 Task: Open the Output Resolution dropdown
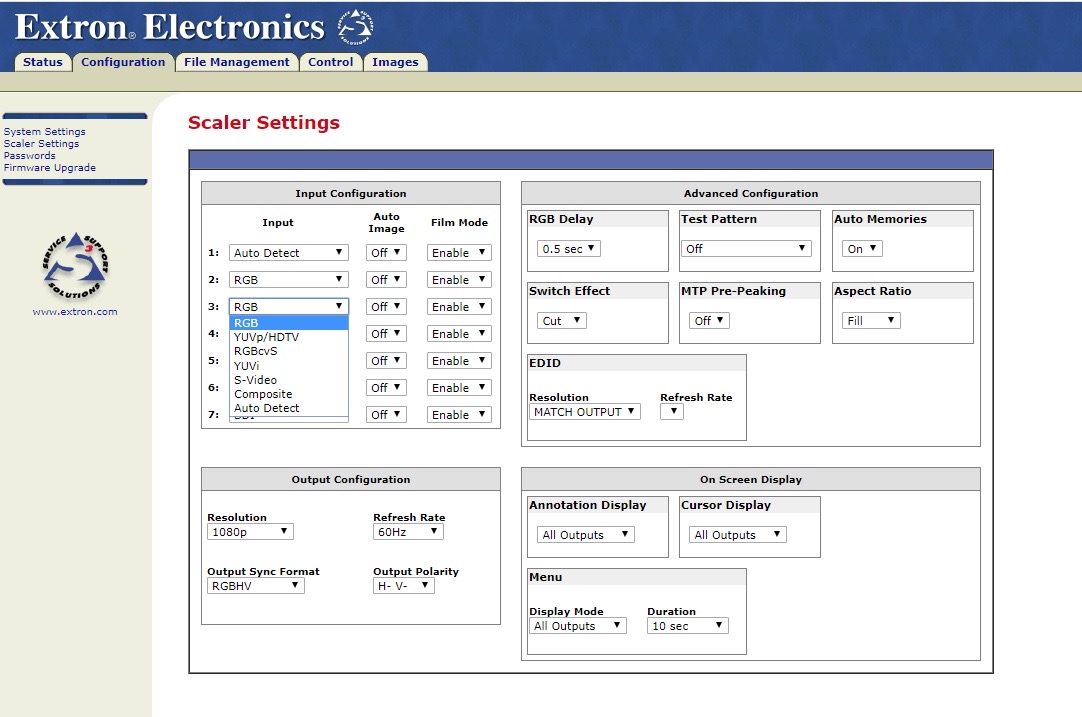point(250,531)
